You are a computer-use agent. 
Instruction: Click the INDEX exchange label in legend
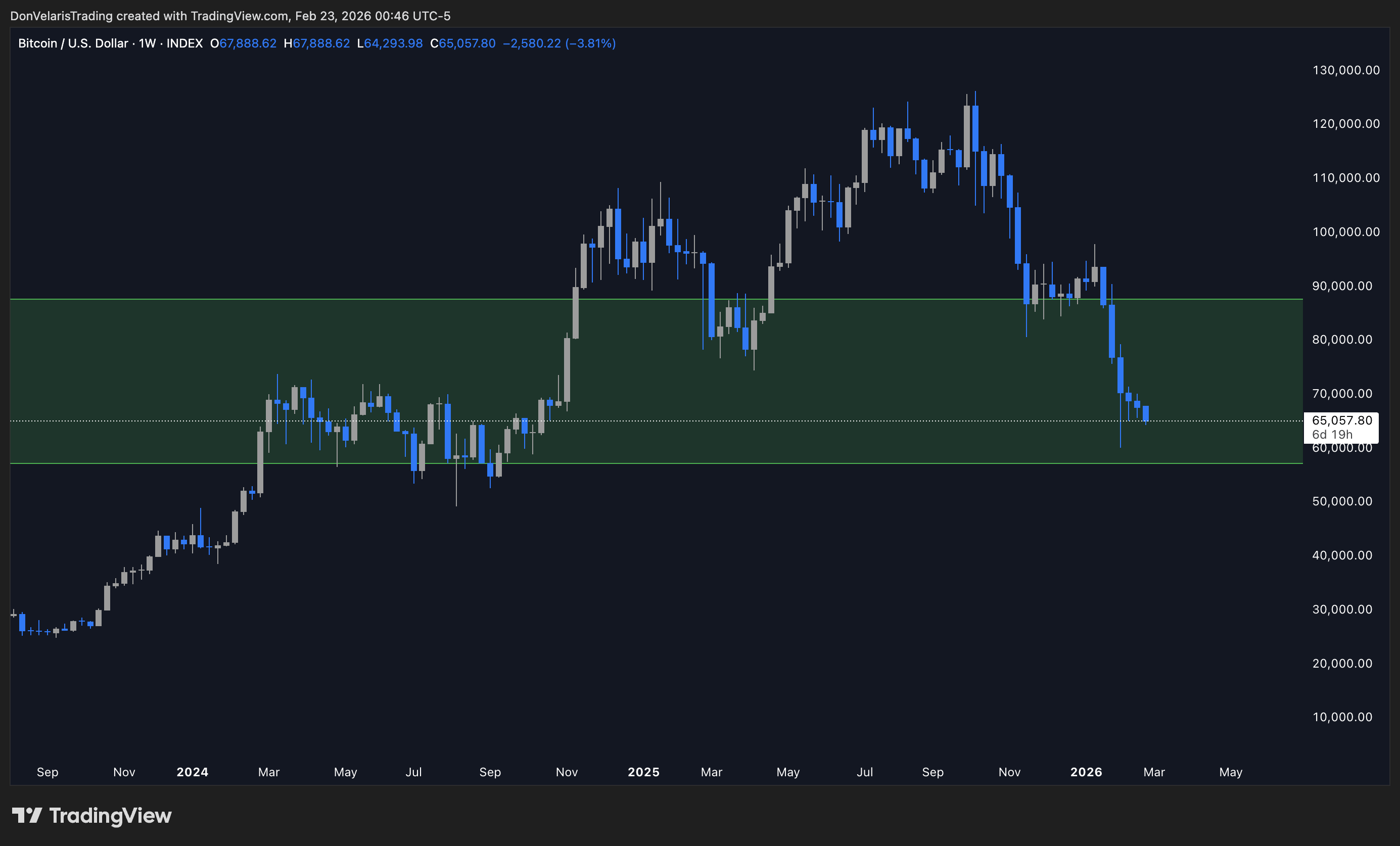(184, 44)
